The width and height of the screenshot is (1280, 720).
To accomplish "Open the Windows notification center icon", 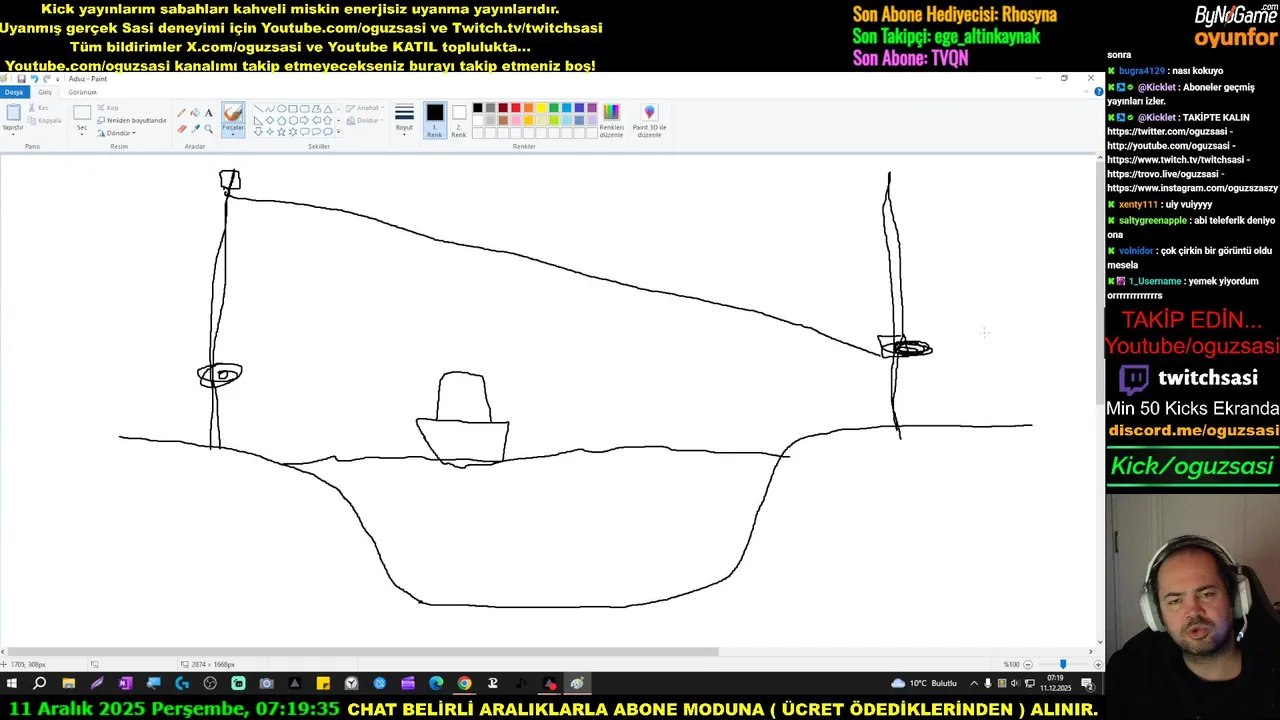I will (x=1088, y=684).
